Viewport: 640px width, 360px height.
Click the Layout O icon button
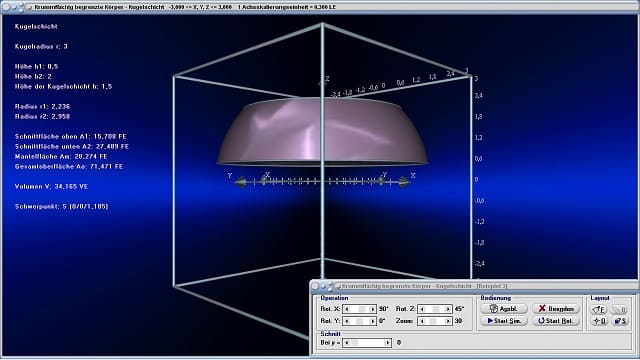(599, 321)
